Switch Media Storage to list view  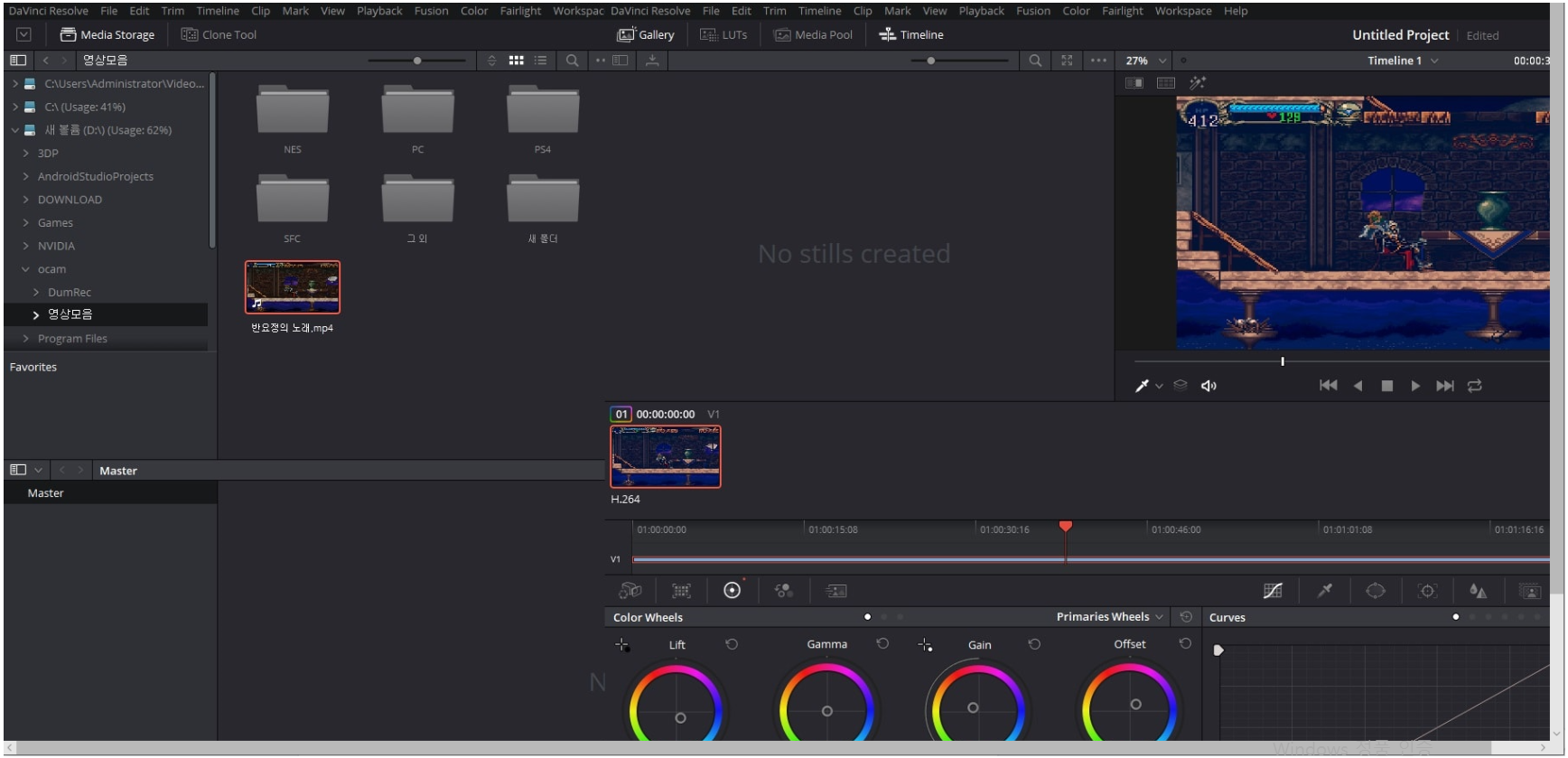[x=540, y=61]
